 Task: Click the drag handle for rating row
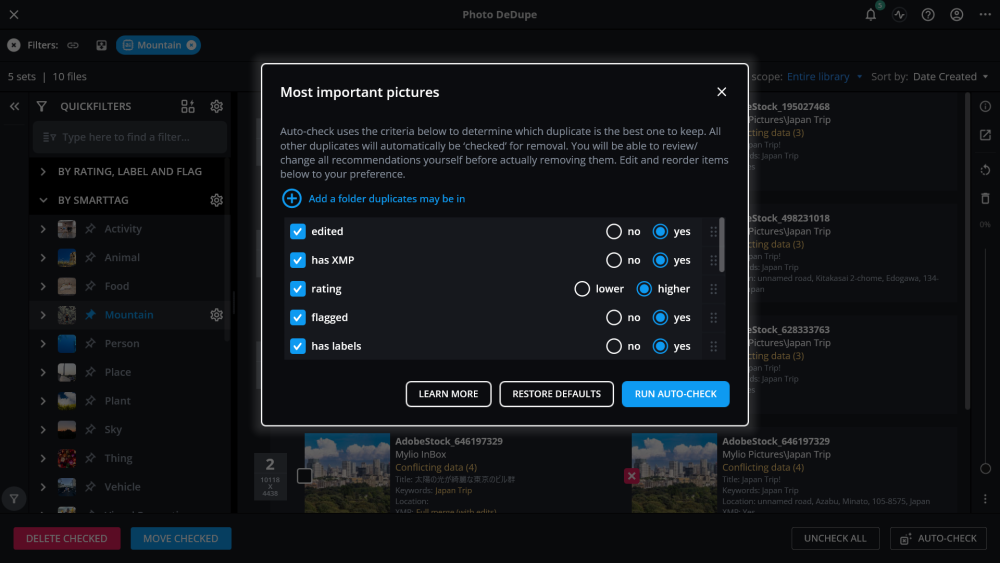click(713, 289)
